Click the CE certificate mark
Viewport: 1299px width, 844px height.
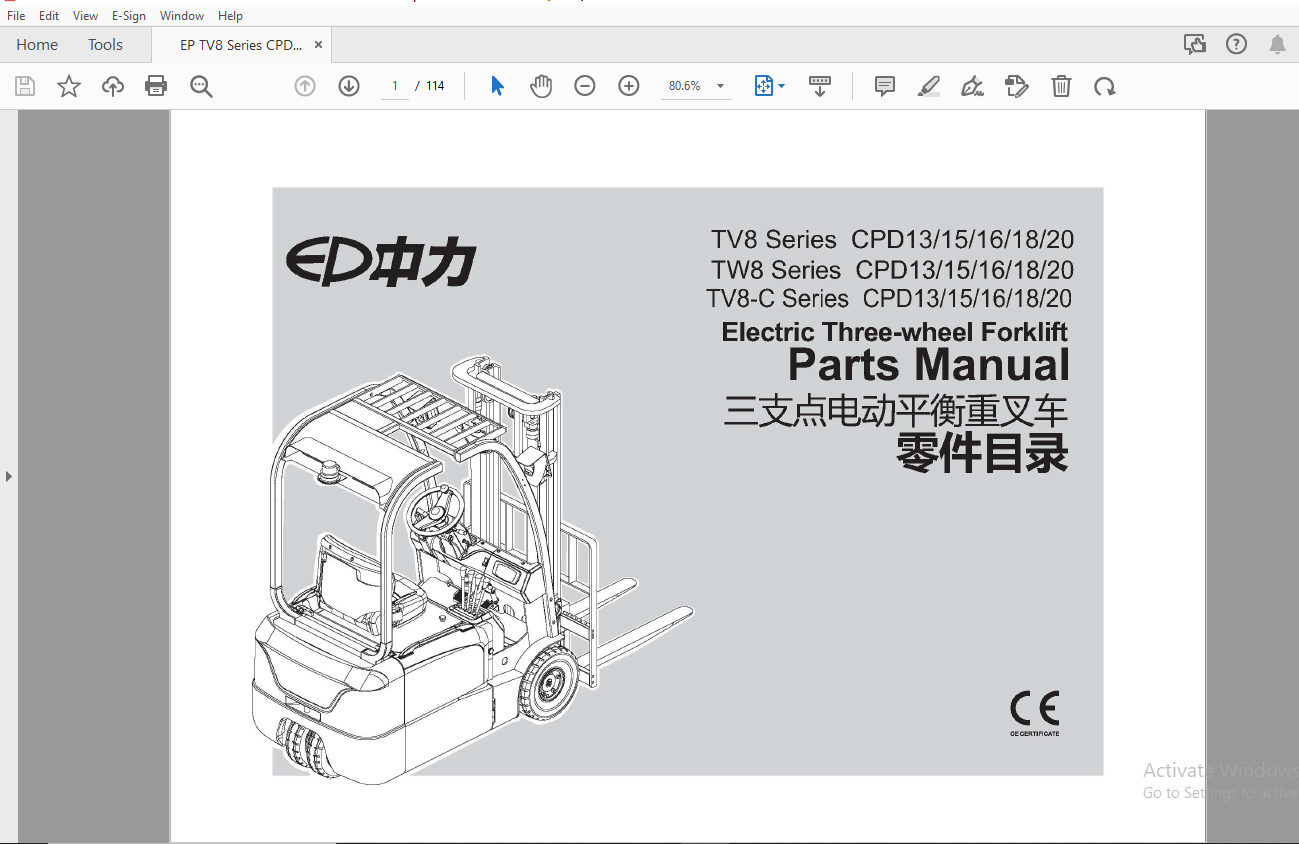click(x=1034, y=713)
